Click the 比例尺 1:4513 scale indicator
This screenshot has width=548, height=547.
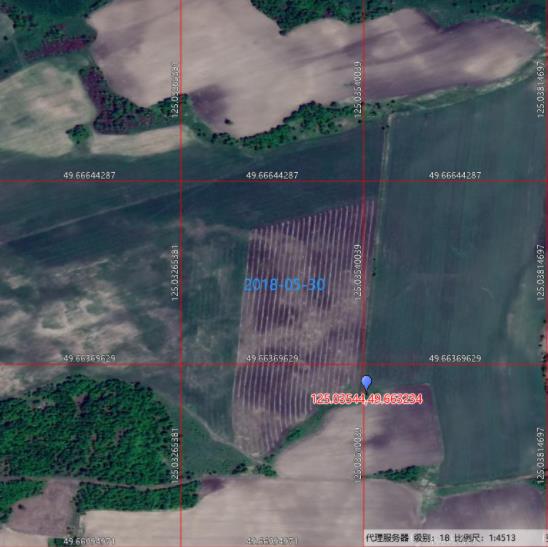[485, 538]
